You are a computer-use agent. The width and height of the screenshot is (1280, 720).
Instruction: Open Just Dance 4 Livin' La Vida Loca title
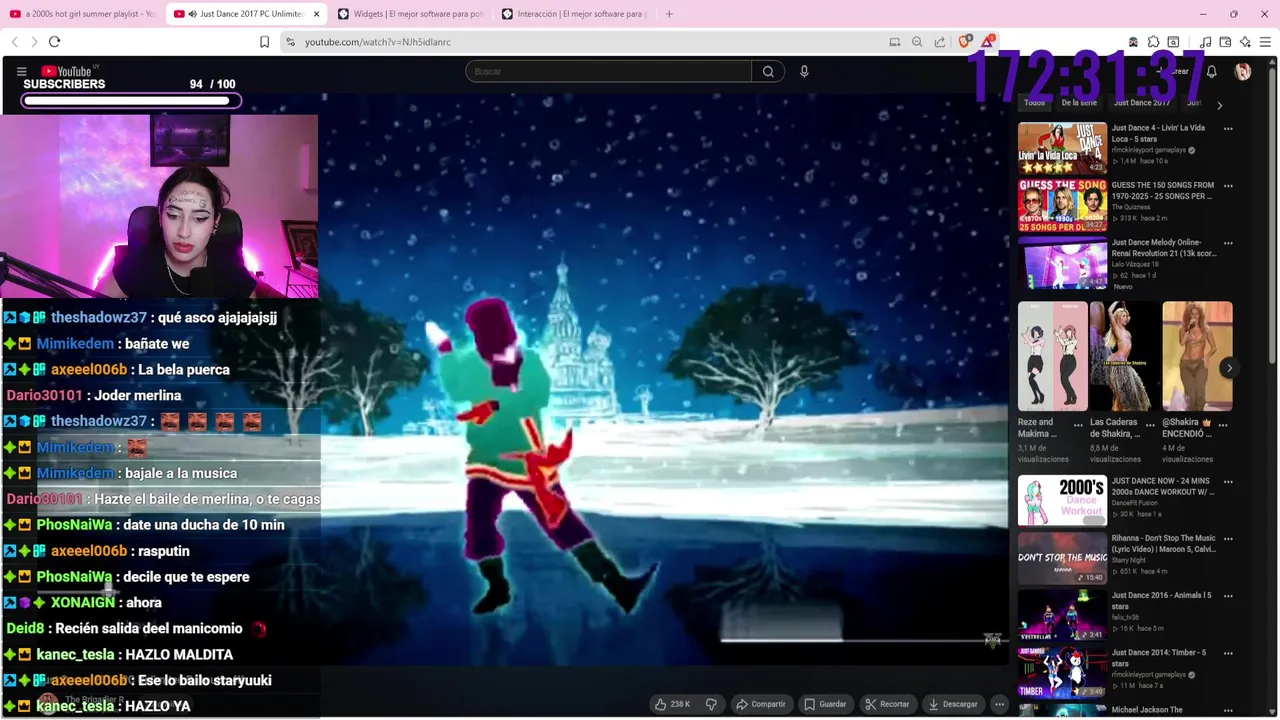(x=1158, y=134)
